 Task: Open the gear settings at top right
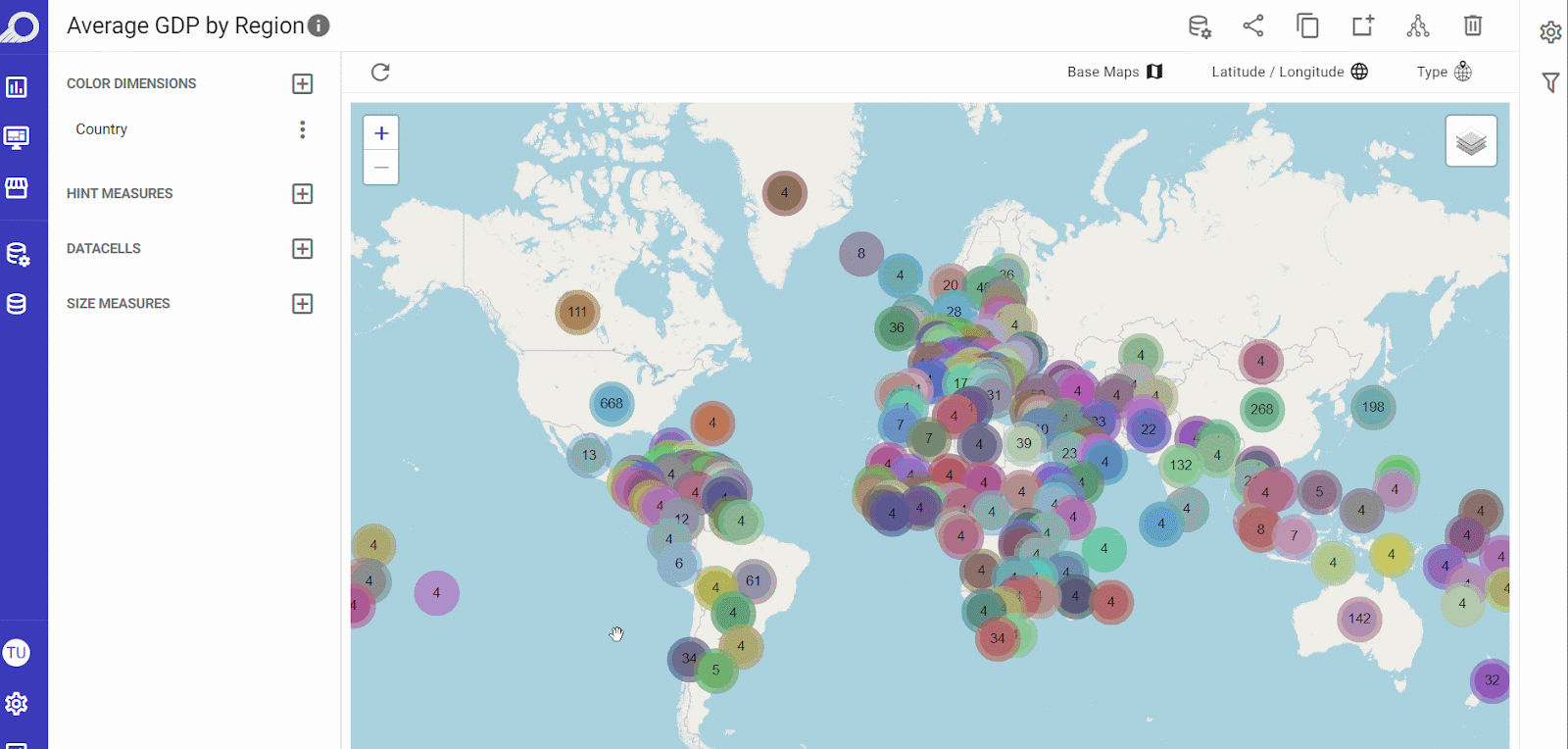pos(1550,32)
